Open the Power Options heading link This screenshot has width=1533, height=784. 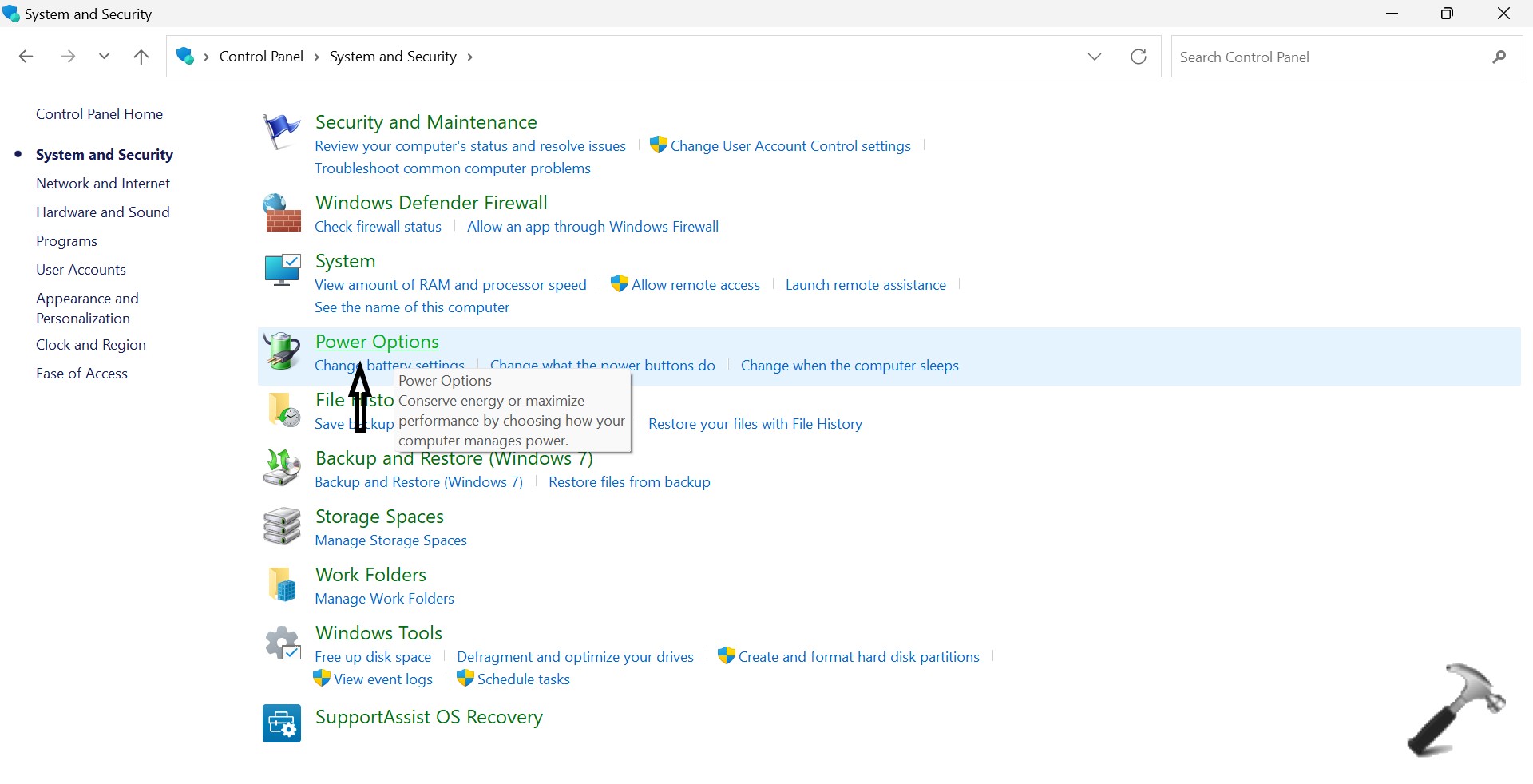pos(377,342)
